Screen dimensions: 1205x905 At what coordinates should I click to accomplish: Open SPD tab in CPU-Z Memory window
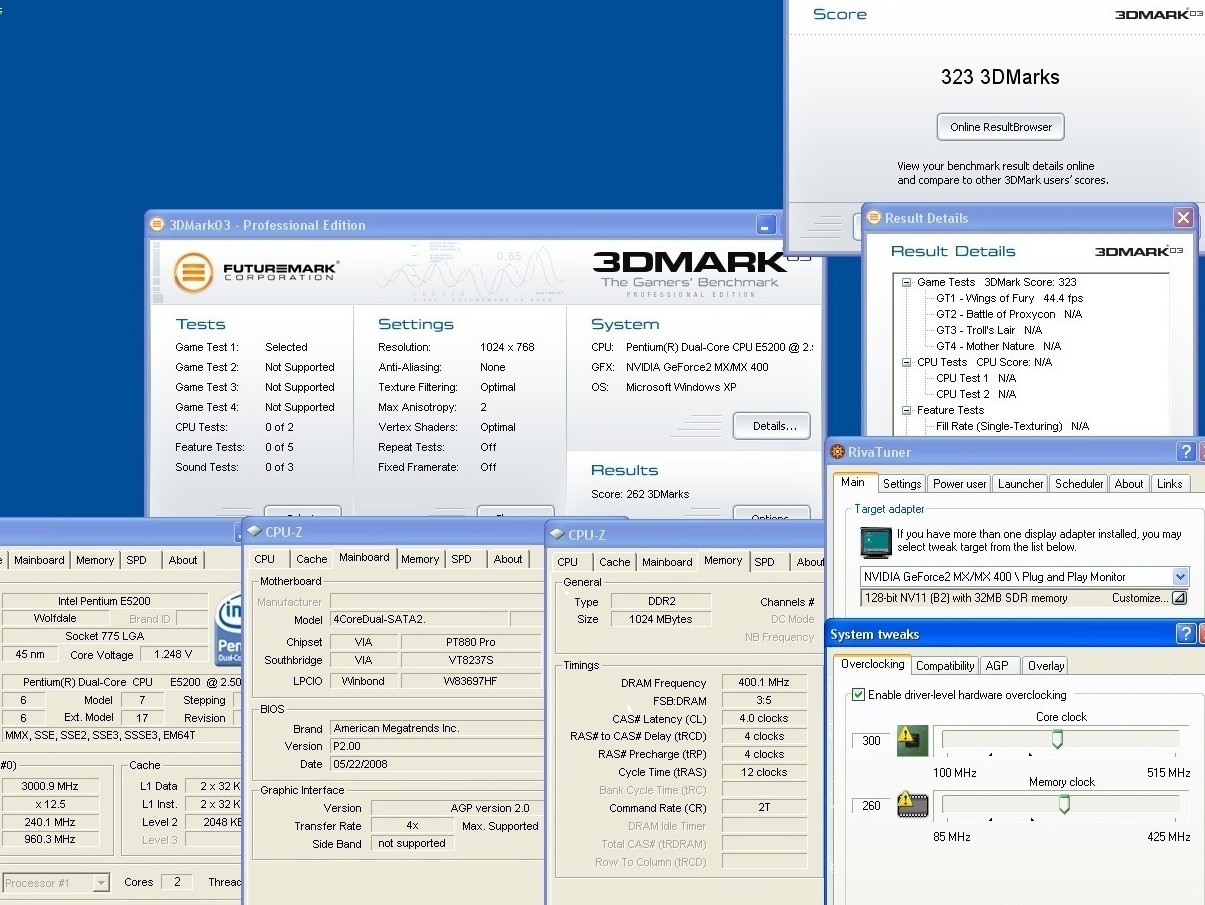click(765, 562)
